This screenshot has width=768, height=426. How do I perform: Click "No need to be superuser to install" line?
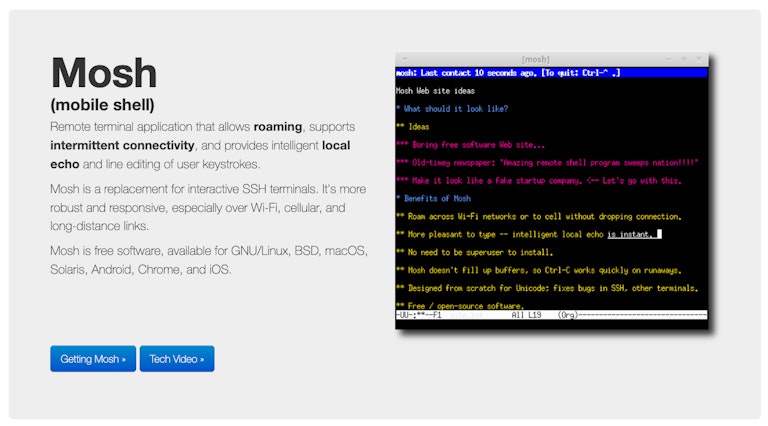pos(475,253)
